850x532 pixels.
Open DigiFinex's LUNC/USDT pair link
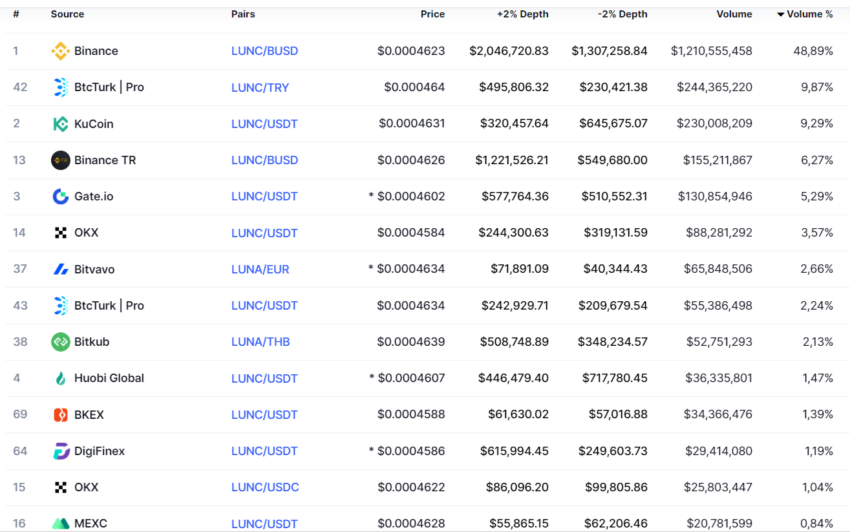point(265,451)
